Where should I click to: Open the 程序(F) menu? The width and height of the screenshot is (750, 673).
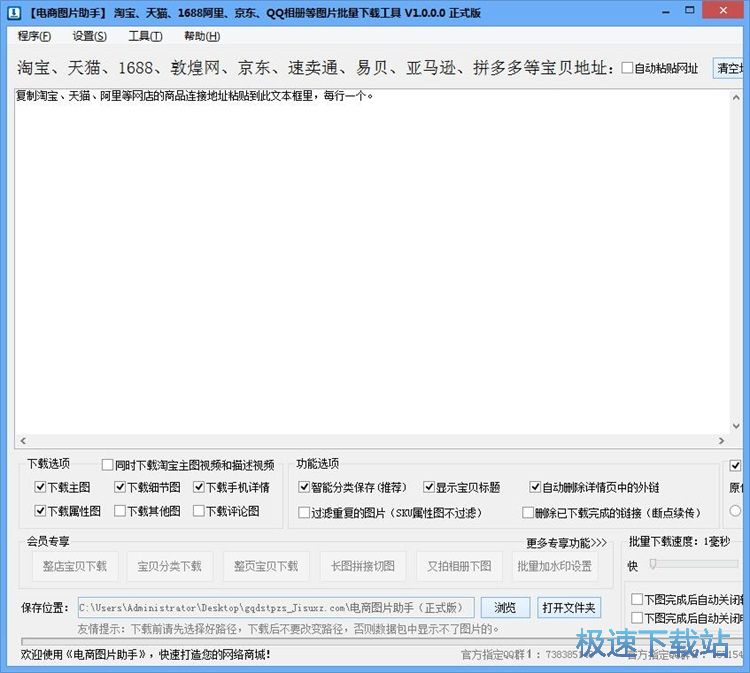pos(34,36)
